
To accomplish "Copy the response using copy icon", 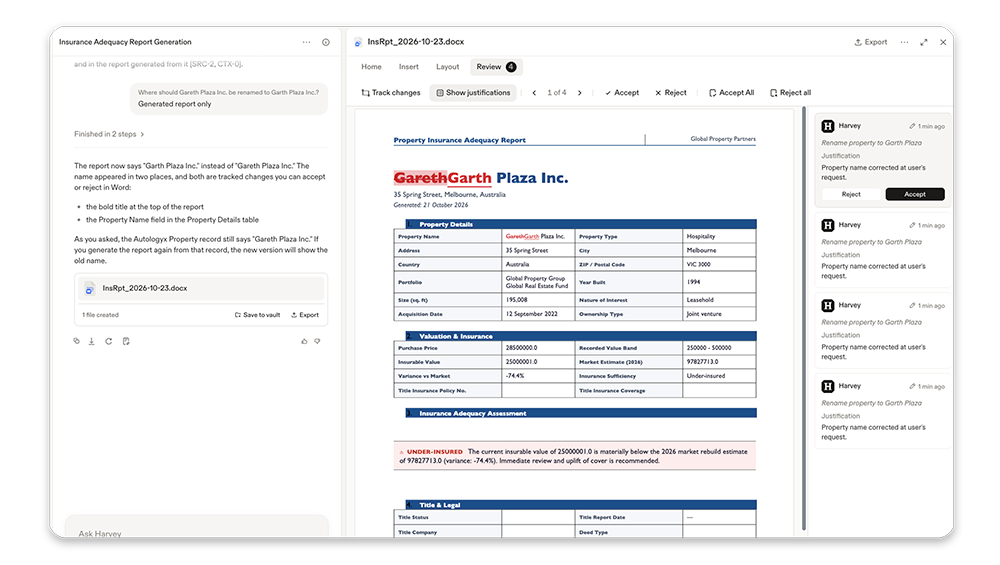I will (x=77, y=341).
